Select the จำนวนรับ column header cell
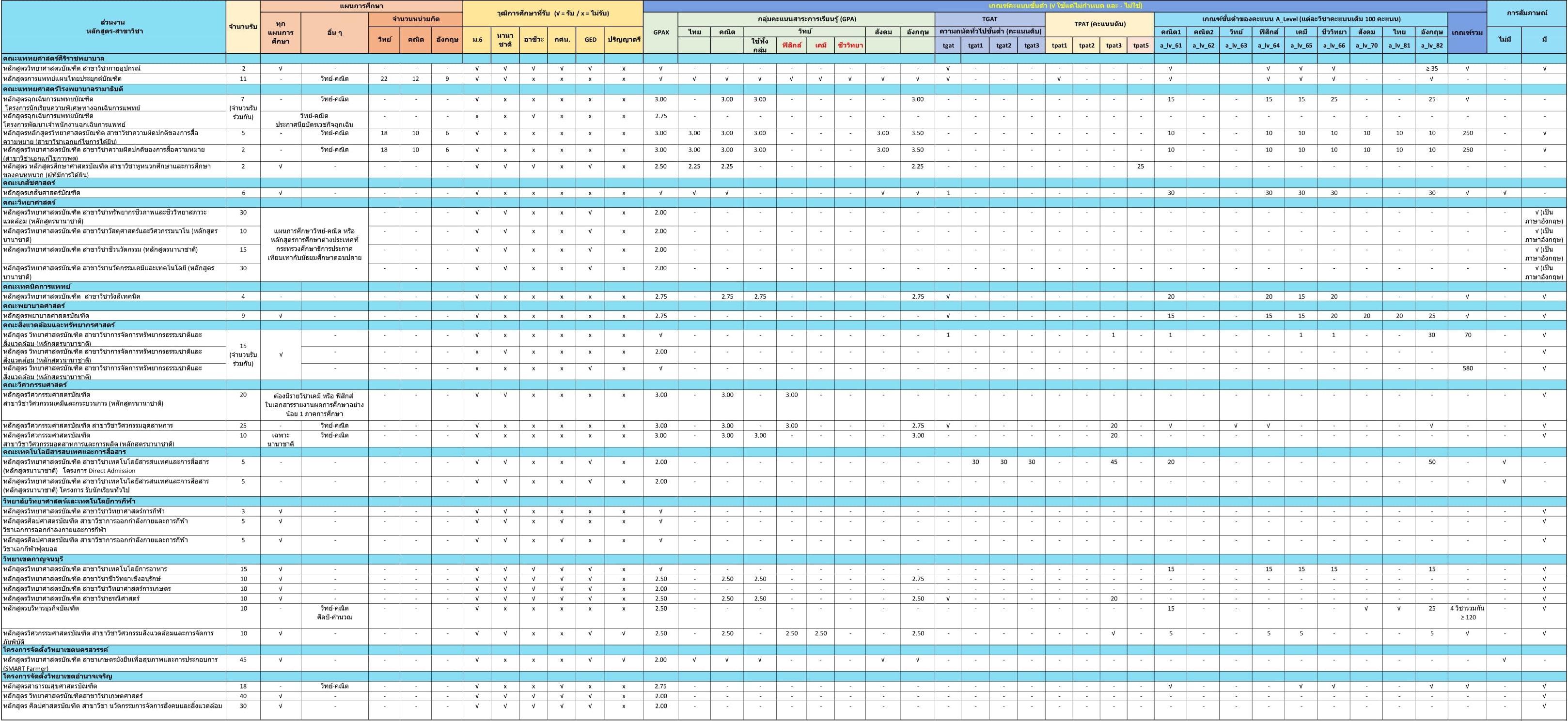The image size is (1568, 721). tap(243, 27)
